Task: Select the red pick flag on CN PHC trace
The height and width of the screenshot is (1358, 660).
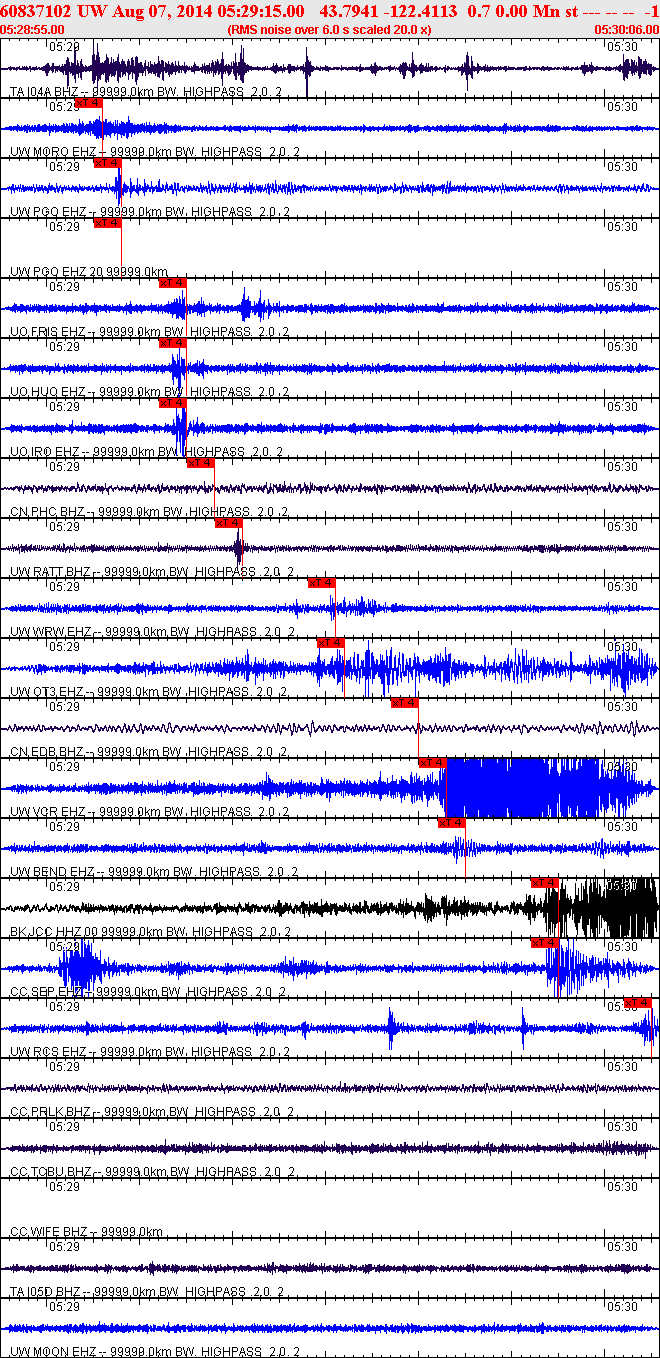Action: pos(201,462)
